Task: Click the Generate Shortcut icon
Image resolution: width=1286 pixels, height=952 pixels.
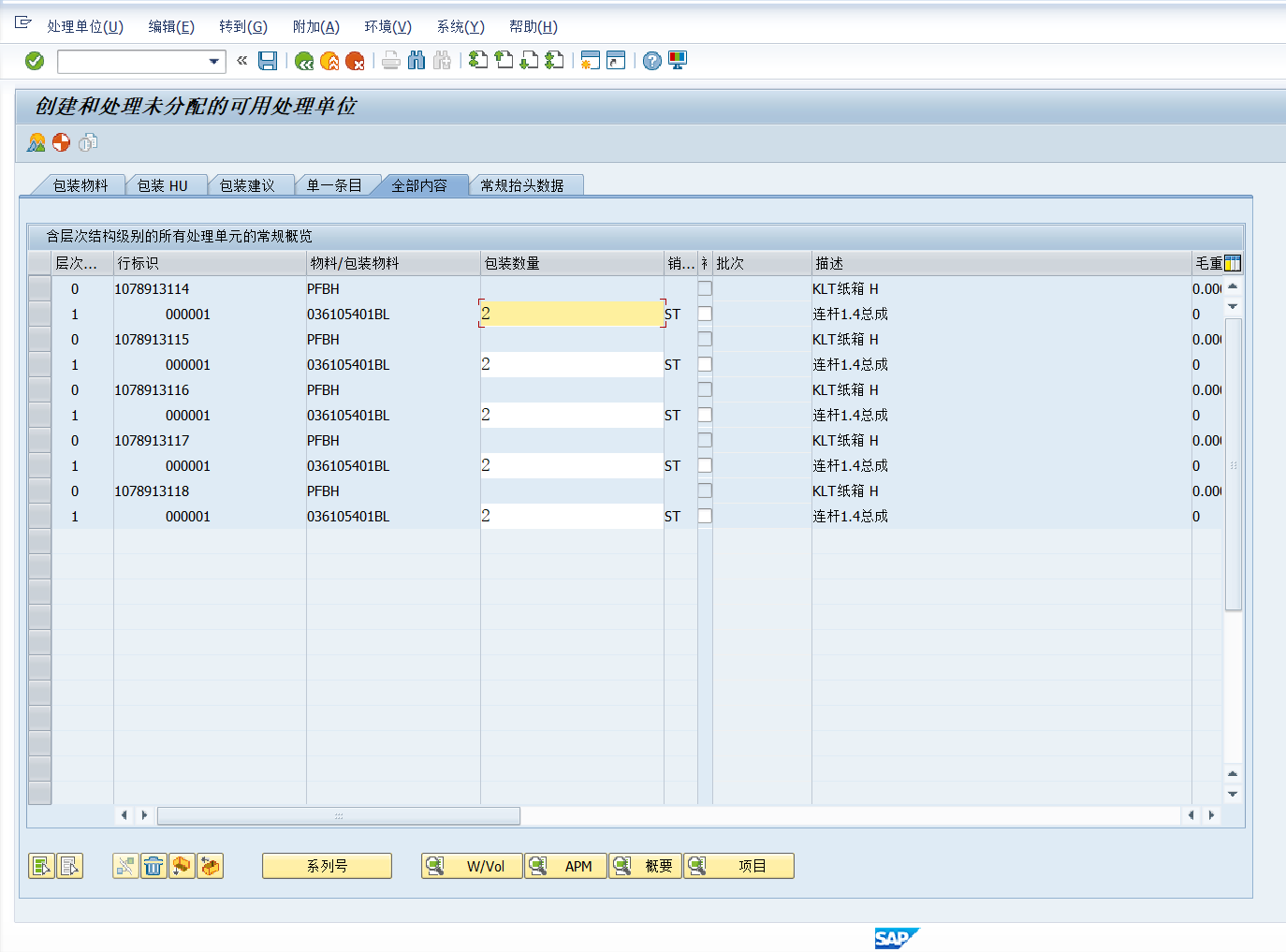Action: coord(616,61)
